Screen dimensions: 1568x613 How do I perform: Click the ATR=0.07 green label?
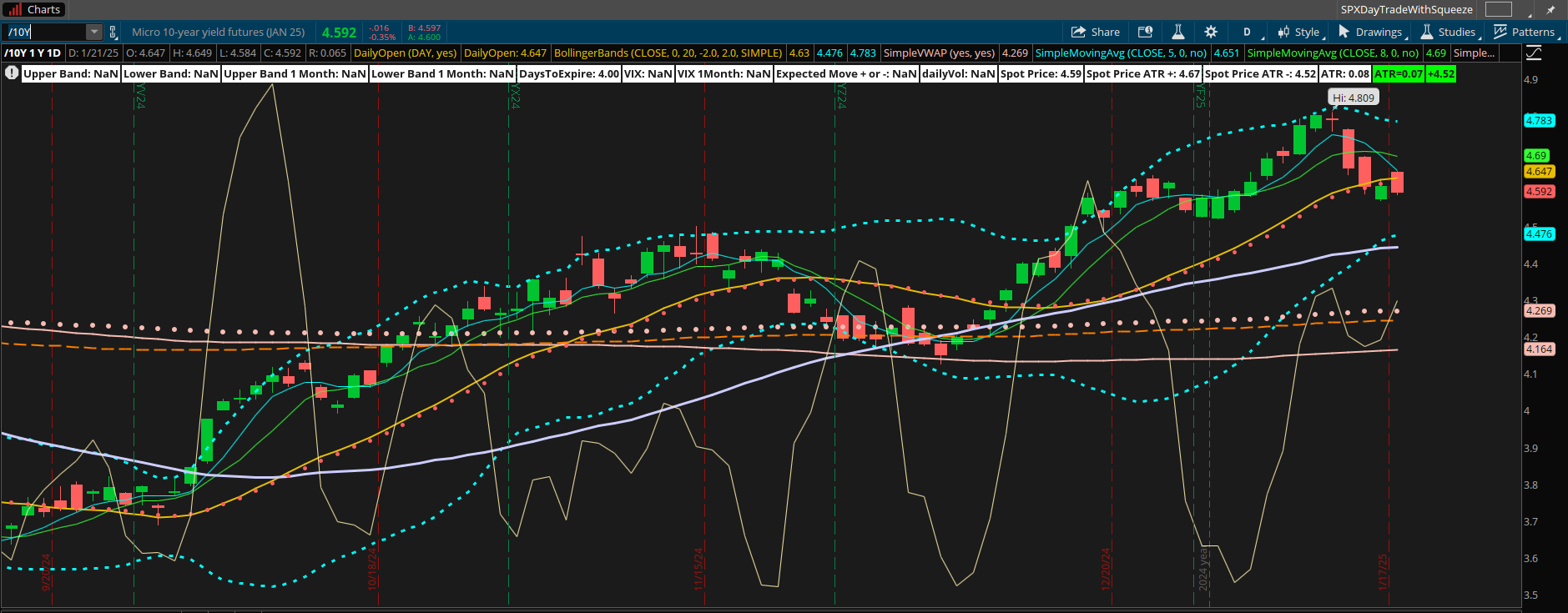[1399, 73]
